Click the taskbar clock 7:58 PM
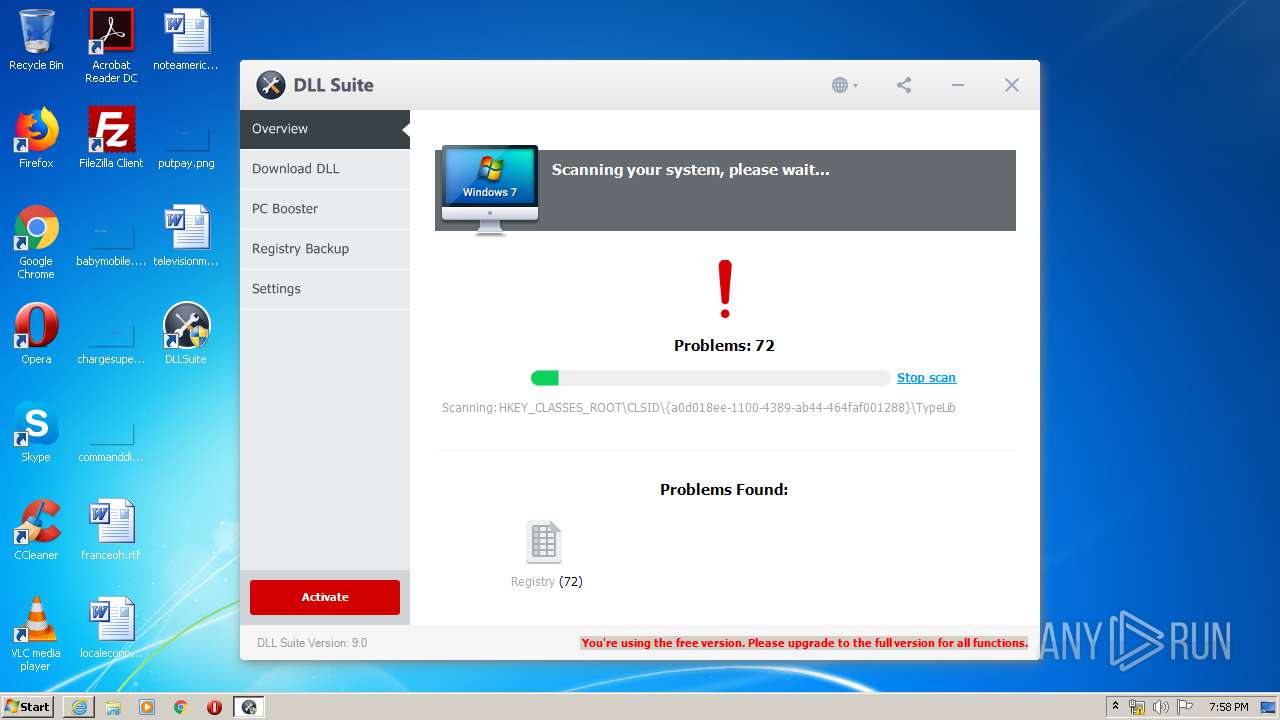The width and height of the screenshot is (1280, 720). pyautogui.click(x=1228, y=707)
